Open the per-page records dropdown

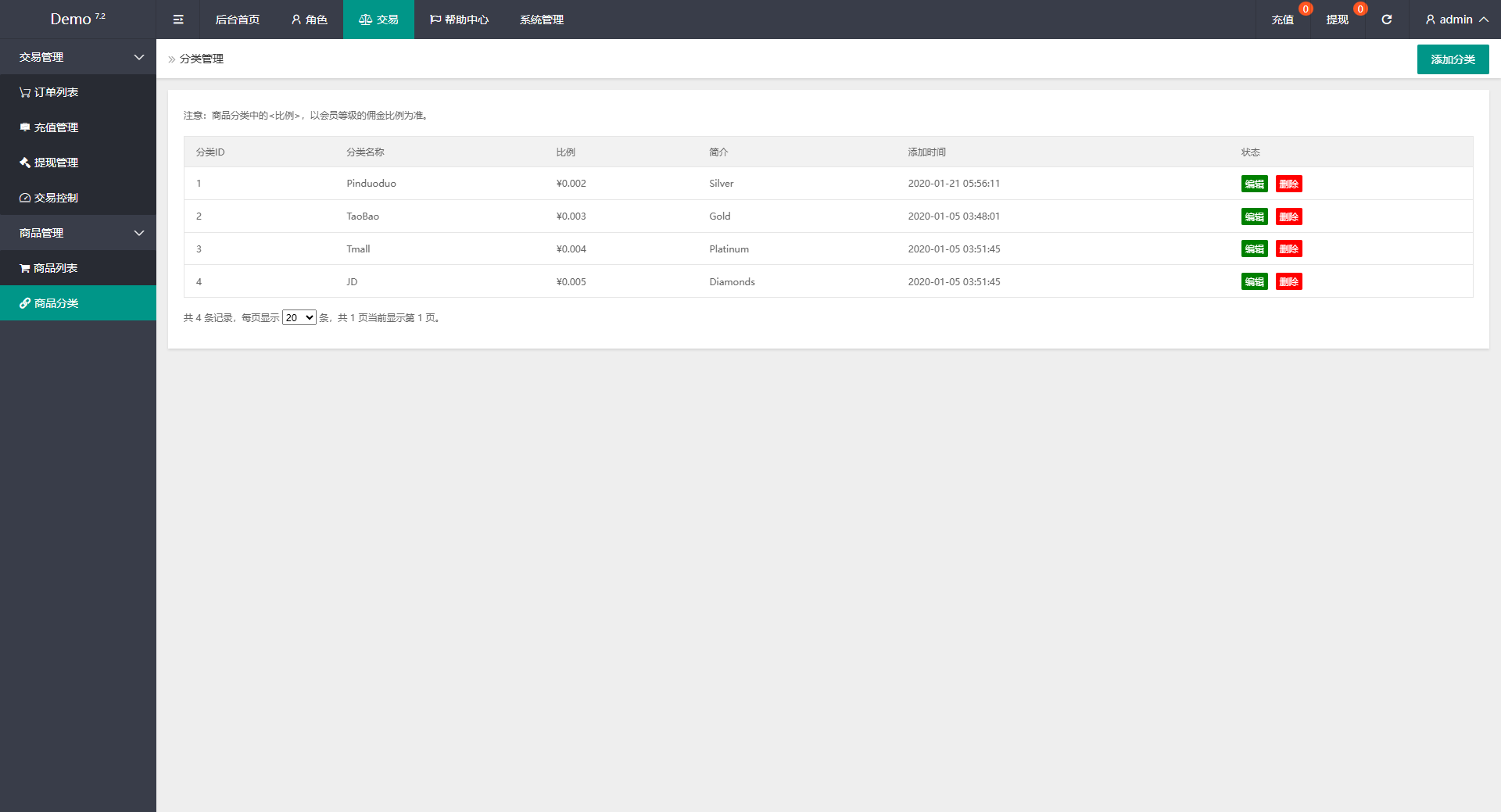click(299, 317)
